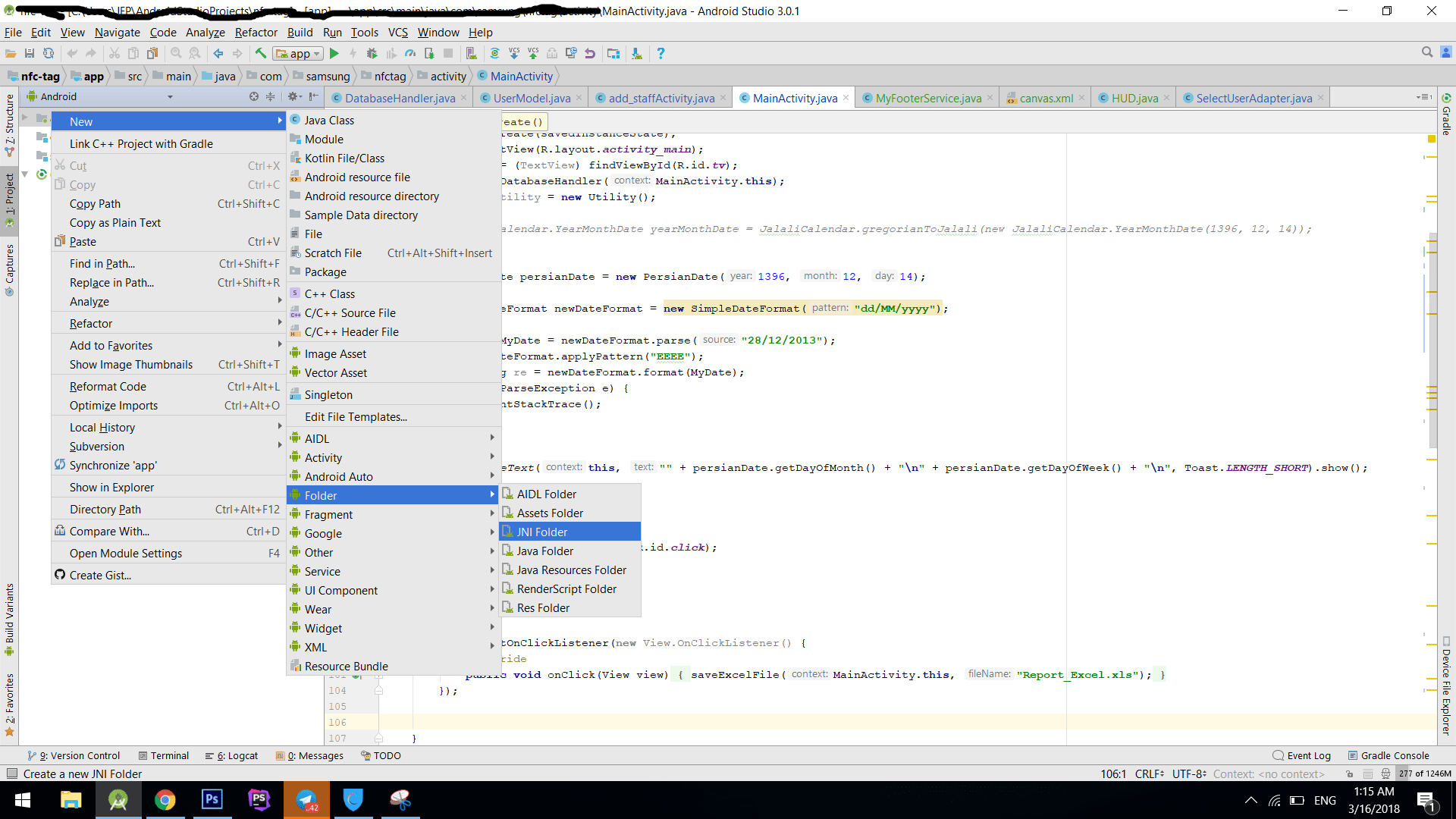Choose Assets Folder in the Folder submenu

click(x=570, y=513)
